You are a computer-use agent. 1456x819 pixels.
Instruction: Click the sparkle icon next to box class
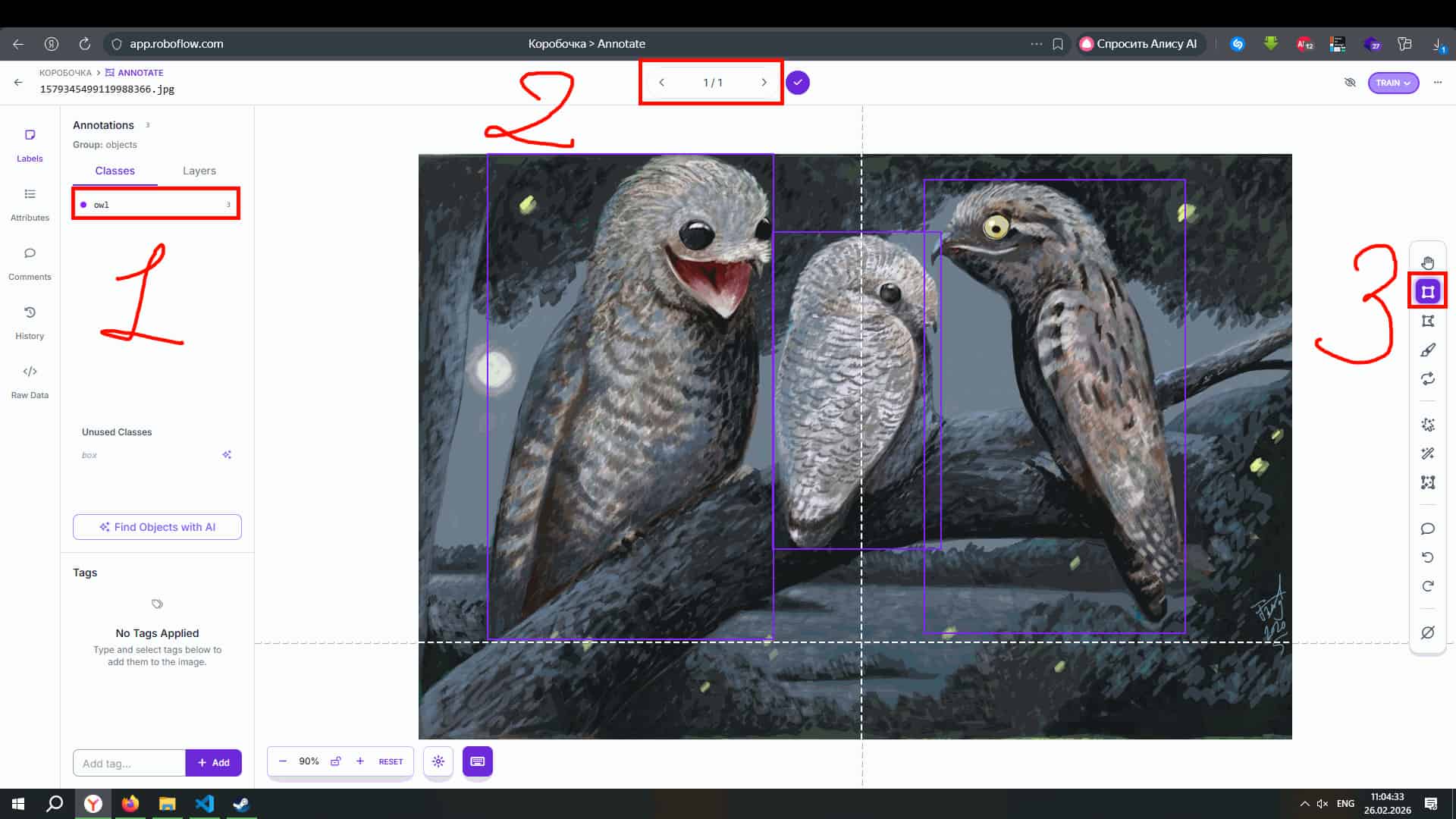pos(227,455)
